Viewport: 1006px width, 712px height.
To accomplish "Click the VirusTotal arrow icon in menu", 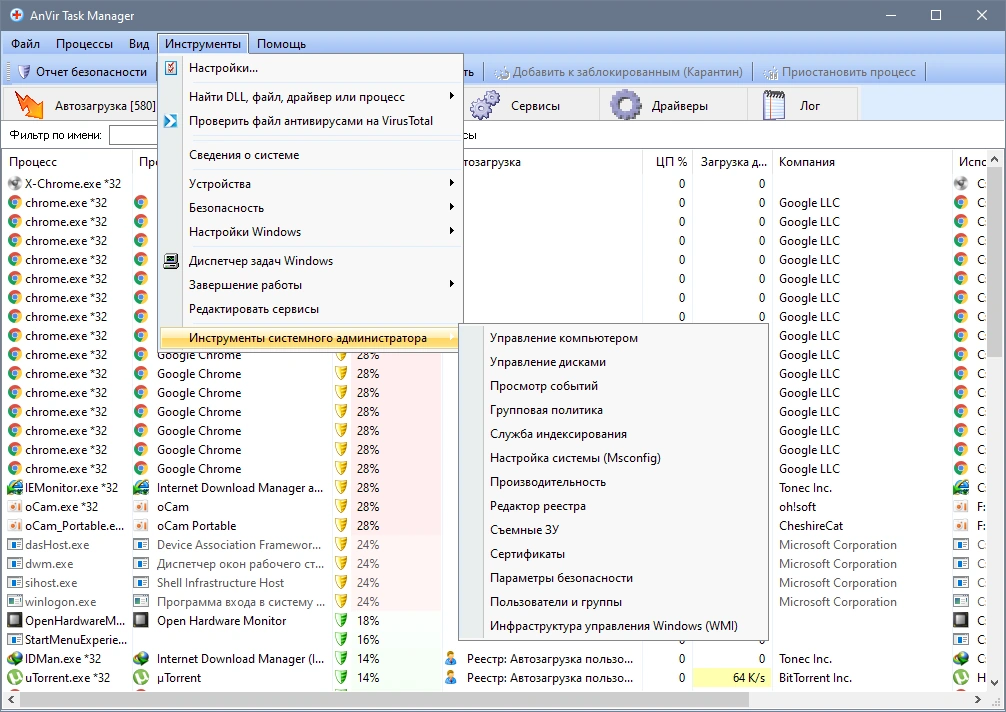I will (x=171, y=121).
